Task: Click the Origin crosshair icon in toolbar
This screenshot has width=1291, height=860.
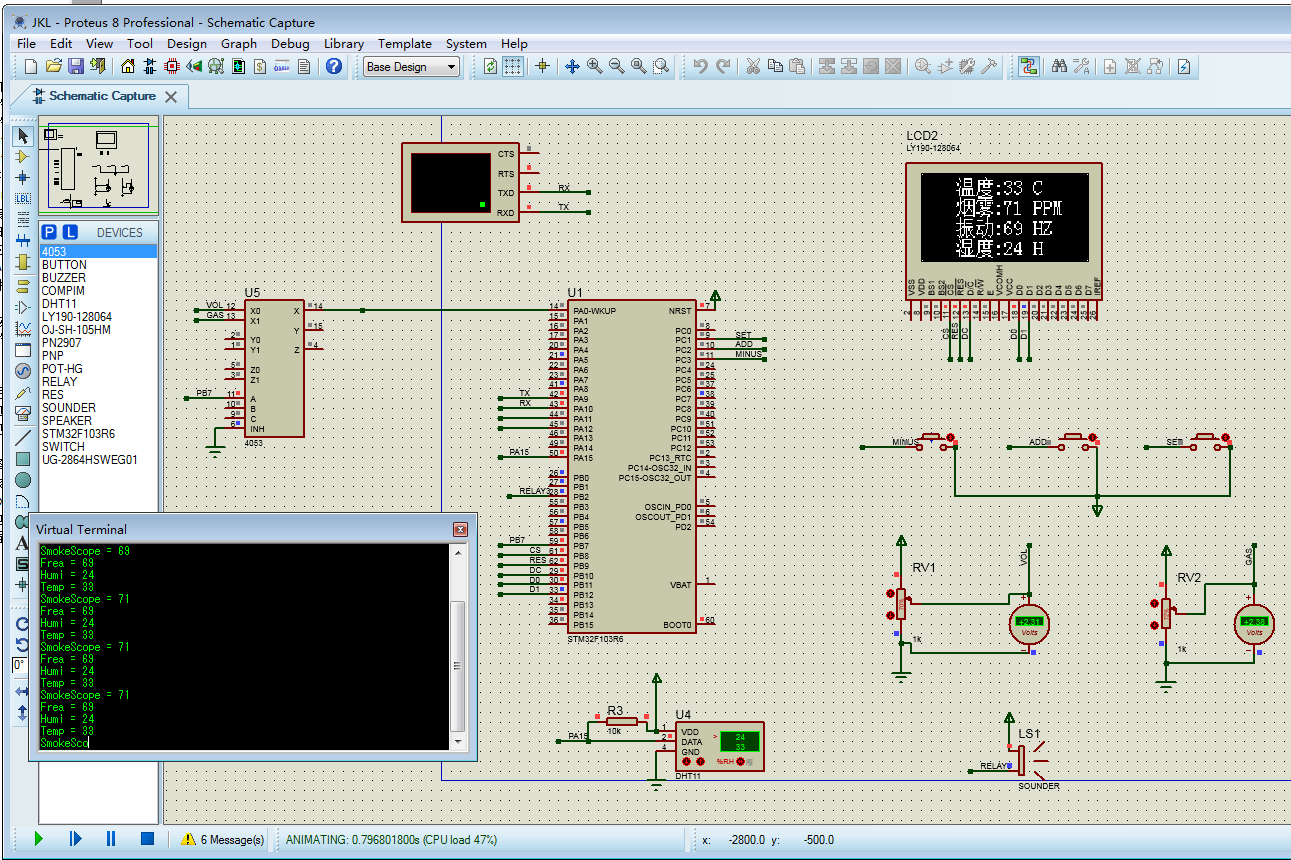Action: click(x=543, y=66)
